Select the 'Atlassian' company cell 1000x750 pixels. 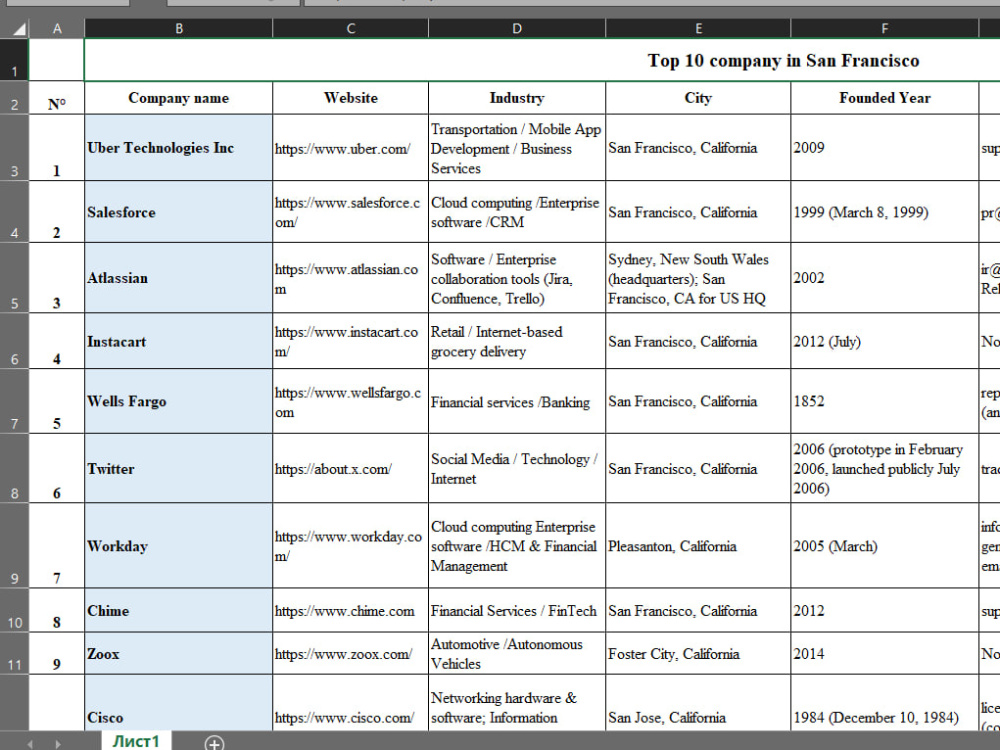point(179,277)
